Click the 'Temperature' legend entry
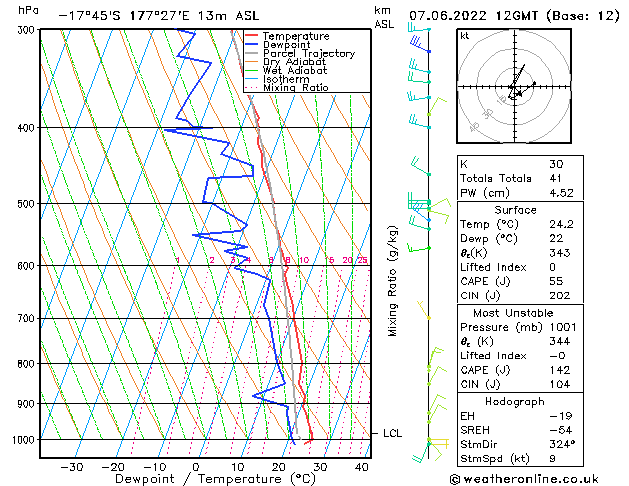This screenshot has width=629, height=486. pos(296,36)
